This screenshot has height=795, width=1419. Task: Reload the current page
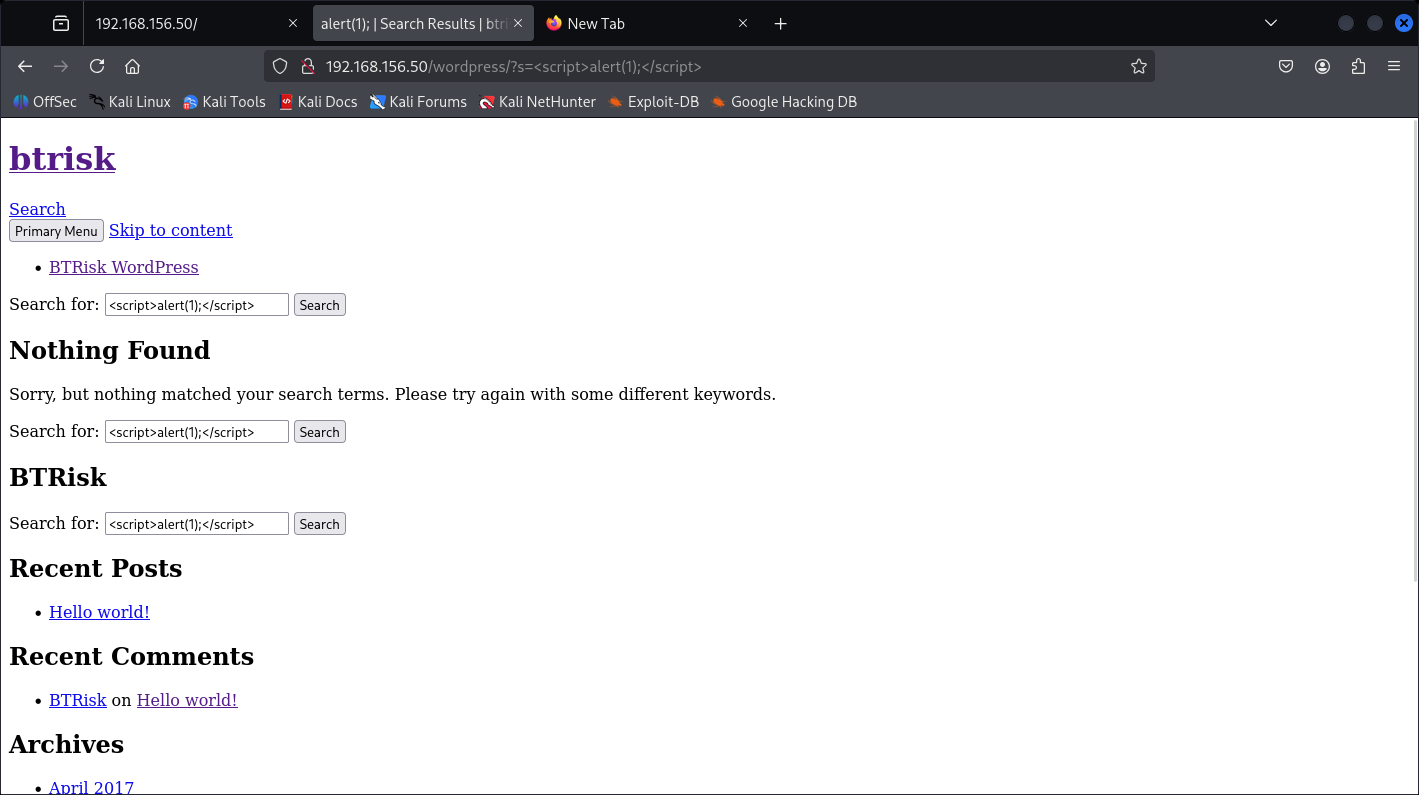pyautogui.click(x=97, y=66)
